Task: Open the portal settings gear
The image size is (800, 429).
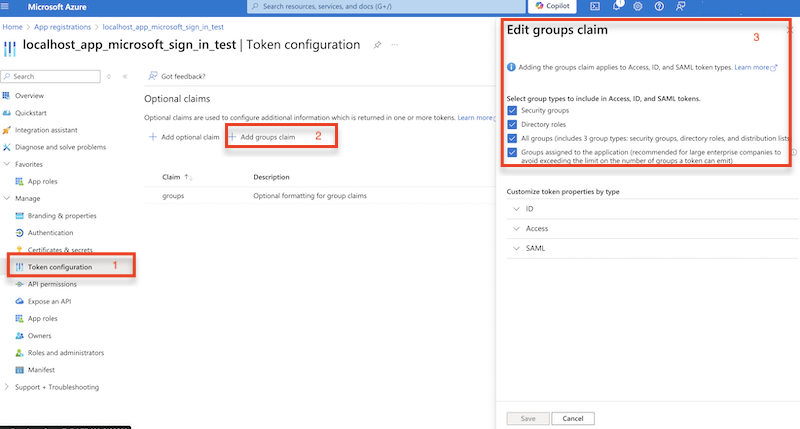Action: click(638, 6)
